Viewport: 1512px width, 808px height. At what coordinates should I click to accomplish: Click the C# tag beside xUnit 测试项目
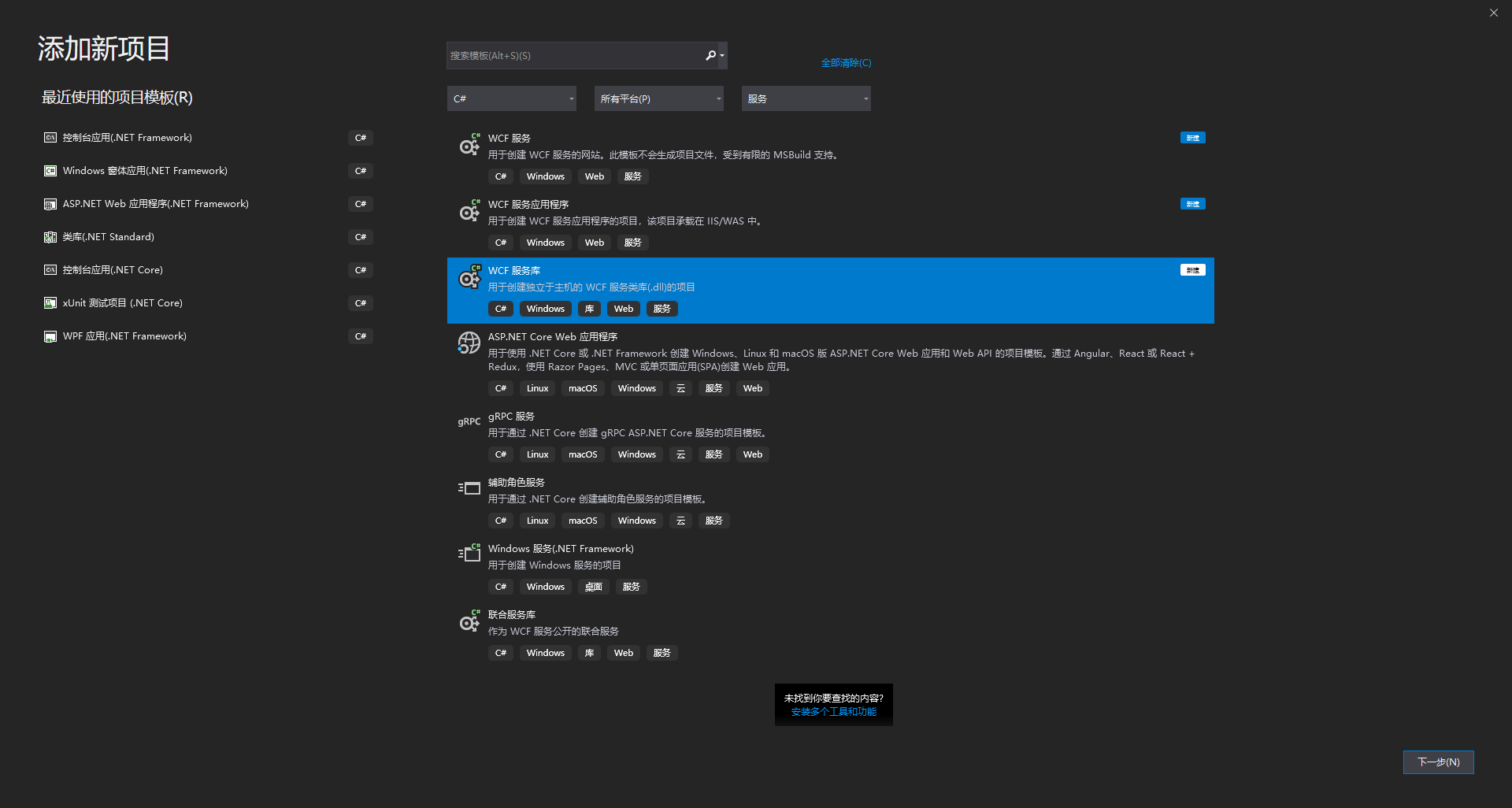point(361,303)
